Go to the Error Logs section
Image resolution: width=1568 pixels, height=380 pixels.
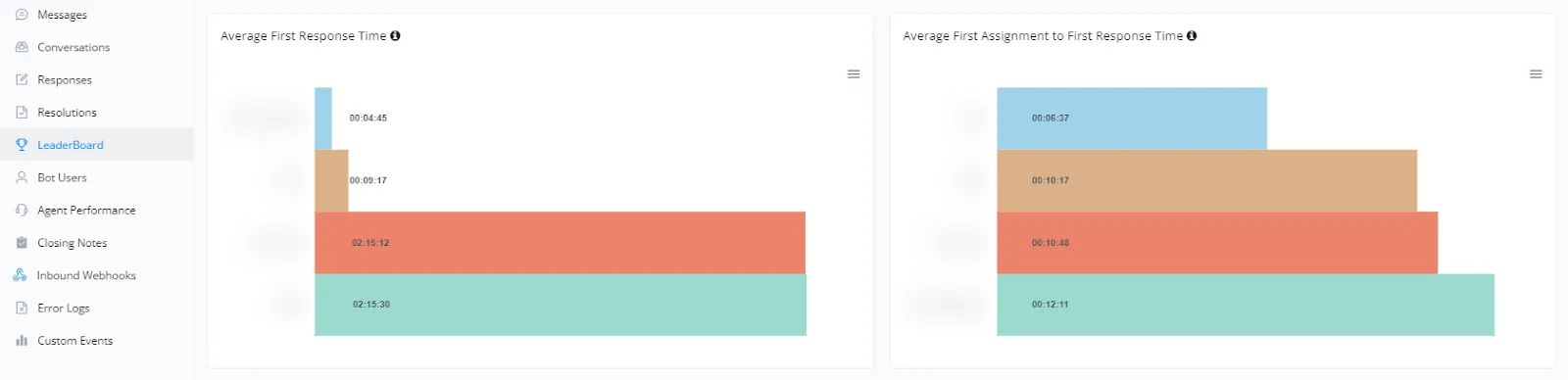coord(64,309)
